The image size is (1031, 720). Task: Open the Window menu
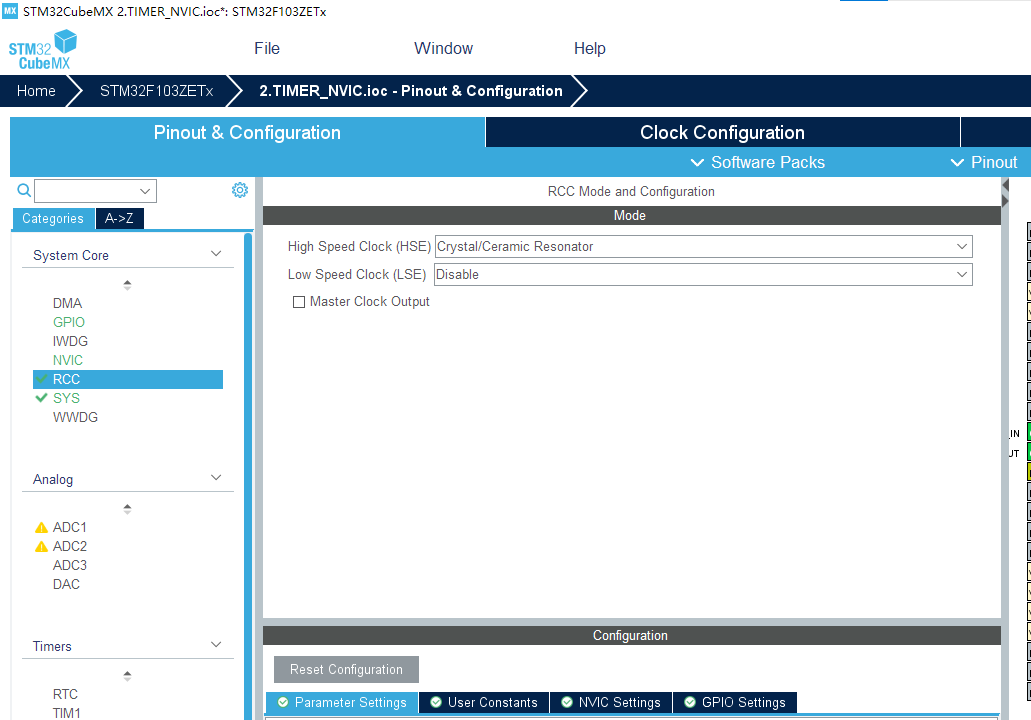point(443,49)
